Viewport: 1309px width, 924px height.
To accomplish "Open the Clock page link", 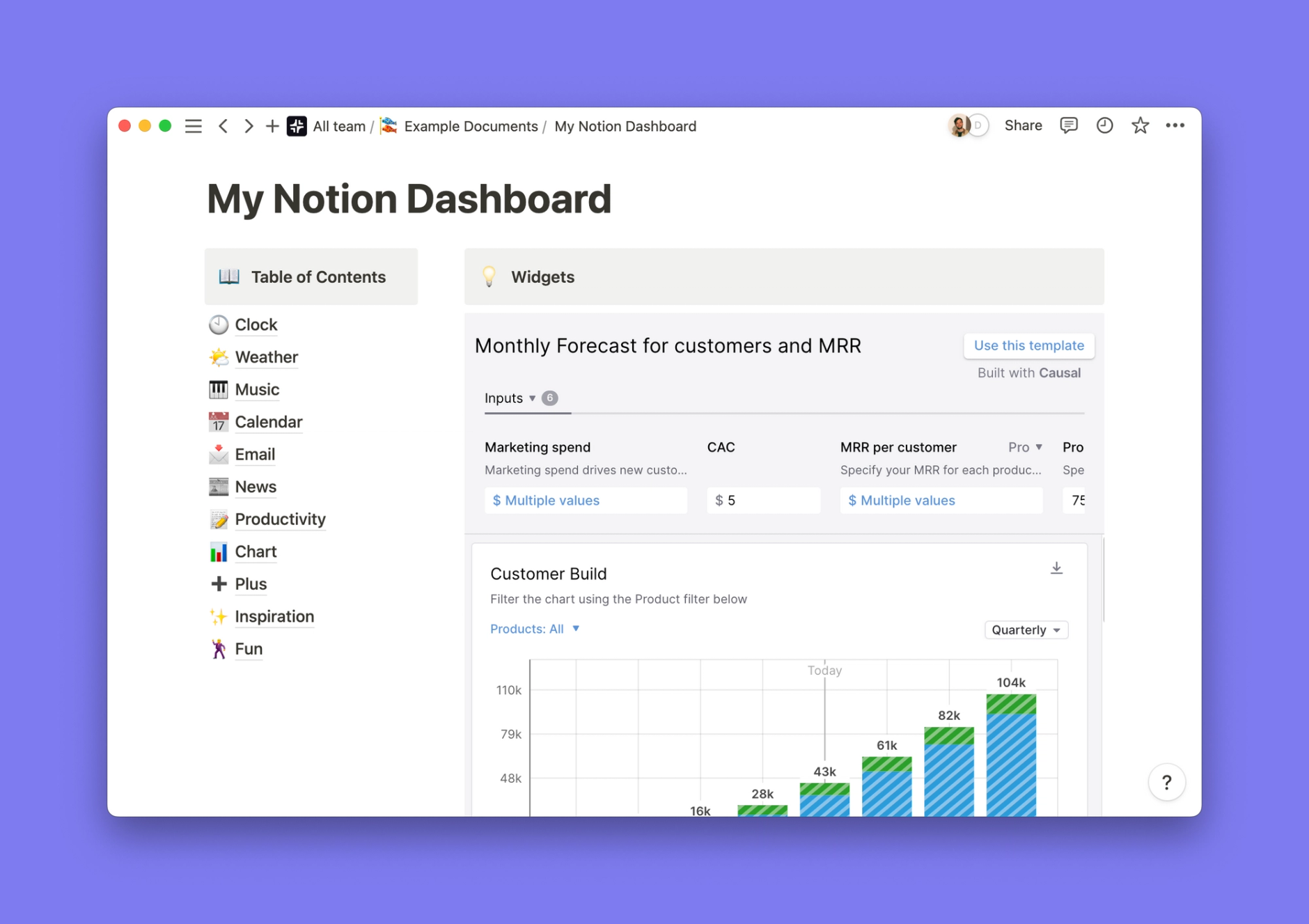I will [x=256, y=324].
